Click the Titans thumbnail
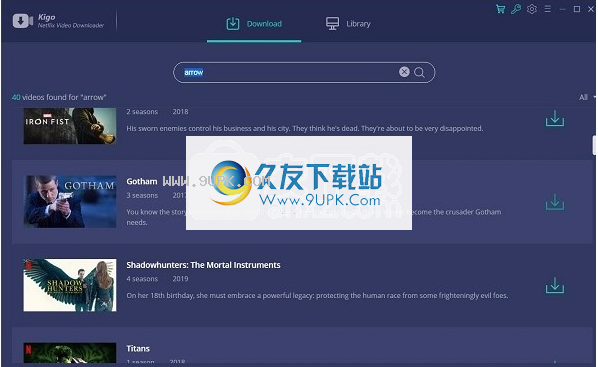The width and height of the screenshot is (598, 367). coord(70,353)
